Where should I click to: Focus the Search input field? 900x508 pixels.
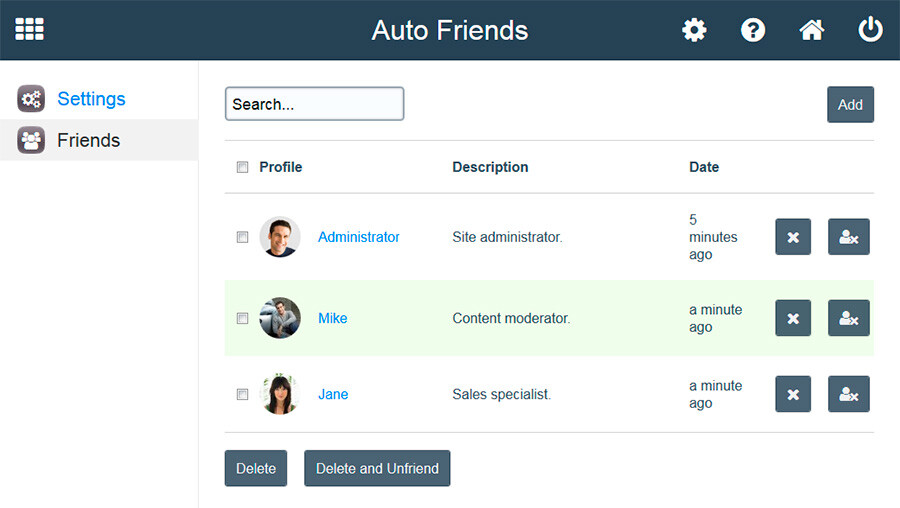[x=314, y=104]
